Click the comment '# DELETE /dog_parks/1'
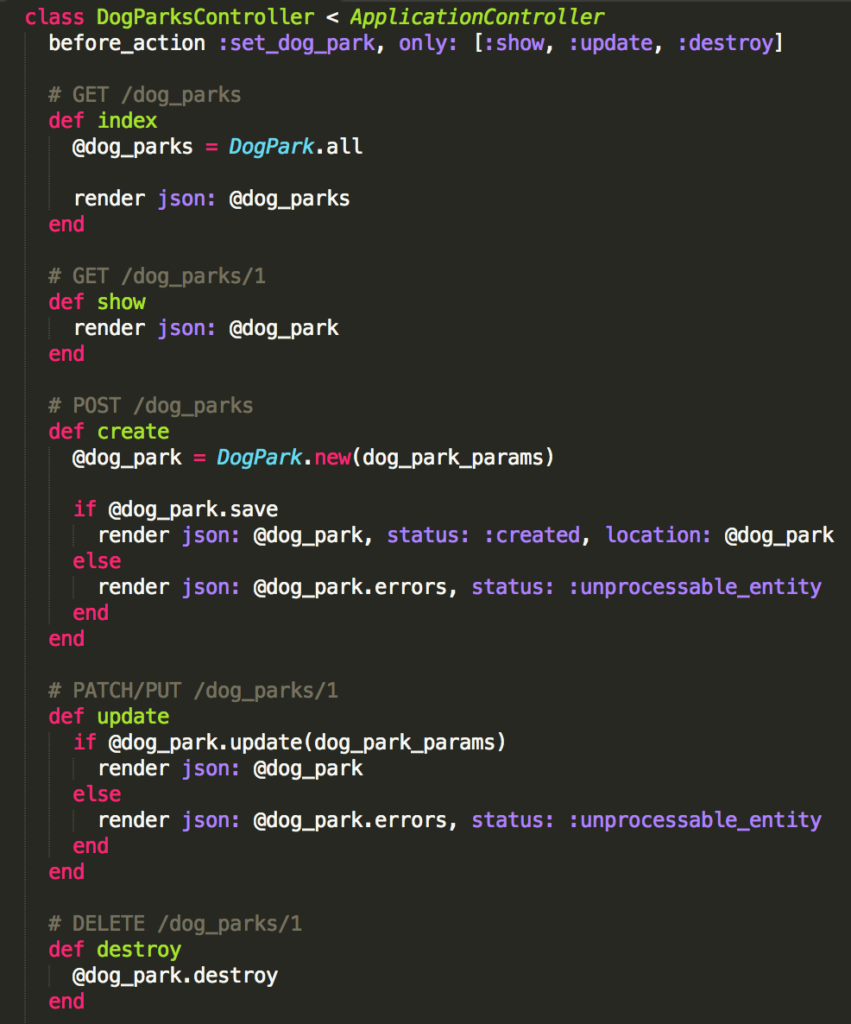The image size is (851, 1024). (175, 923)
